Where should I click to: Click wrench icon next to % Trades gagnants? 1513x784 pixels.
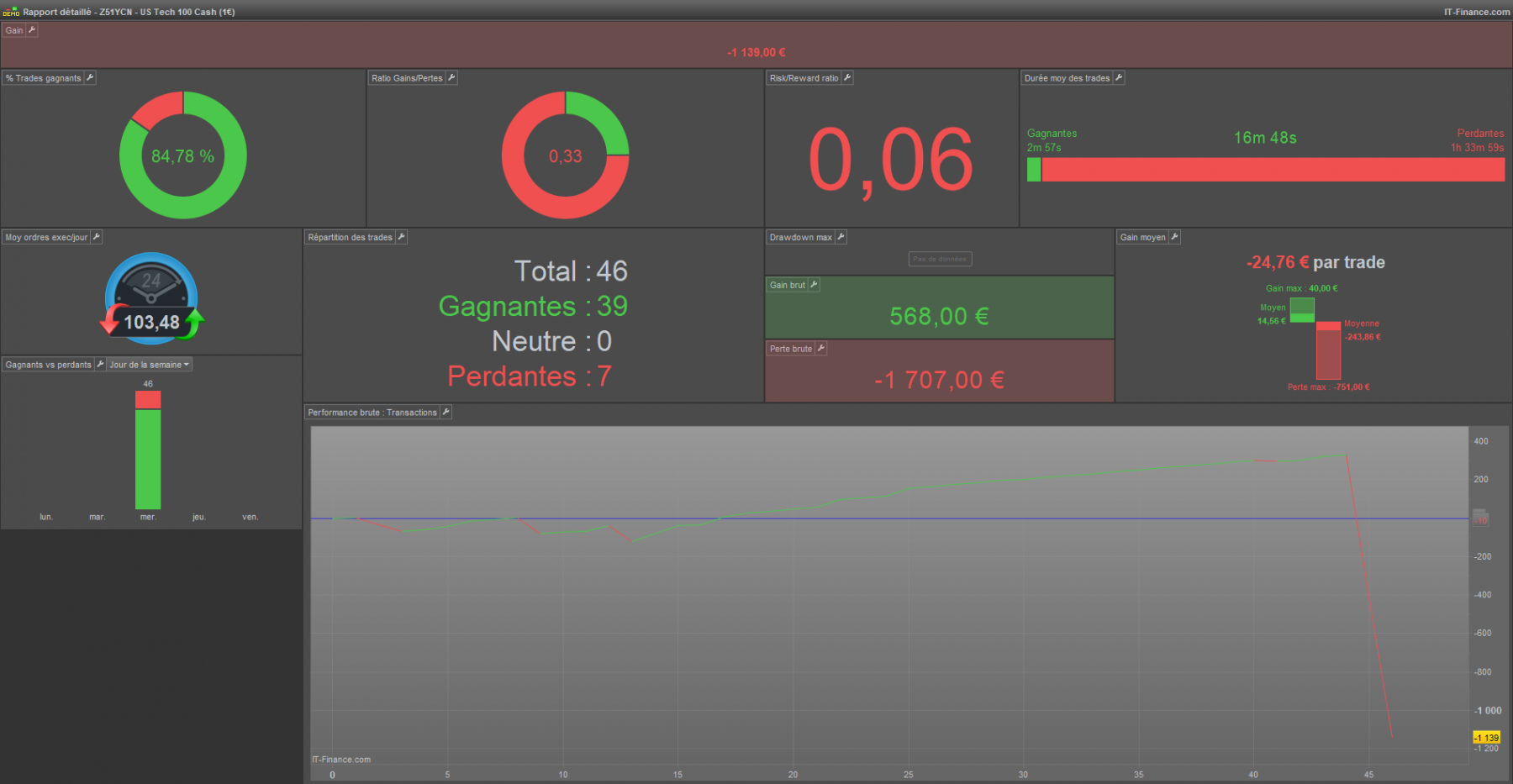point(90,77)
